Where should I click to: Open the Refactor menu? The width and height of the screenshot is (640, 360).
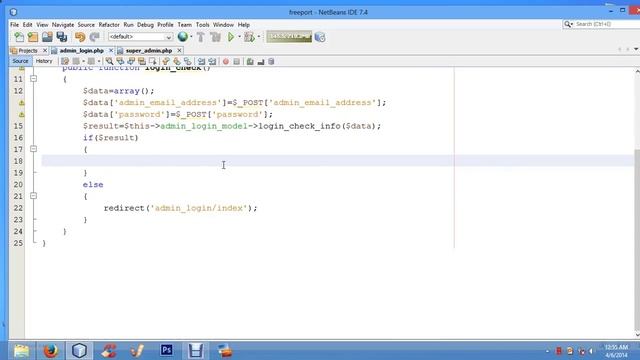[x=109, y=25]
